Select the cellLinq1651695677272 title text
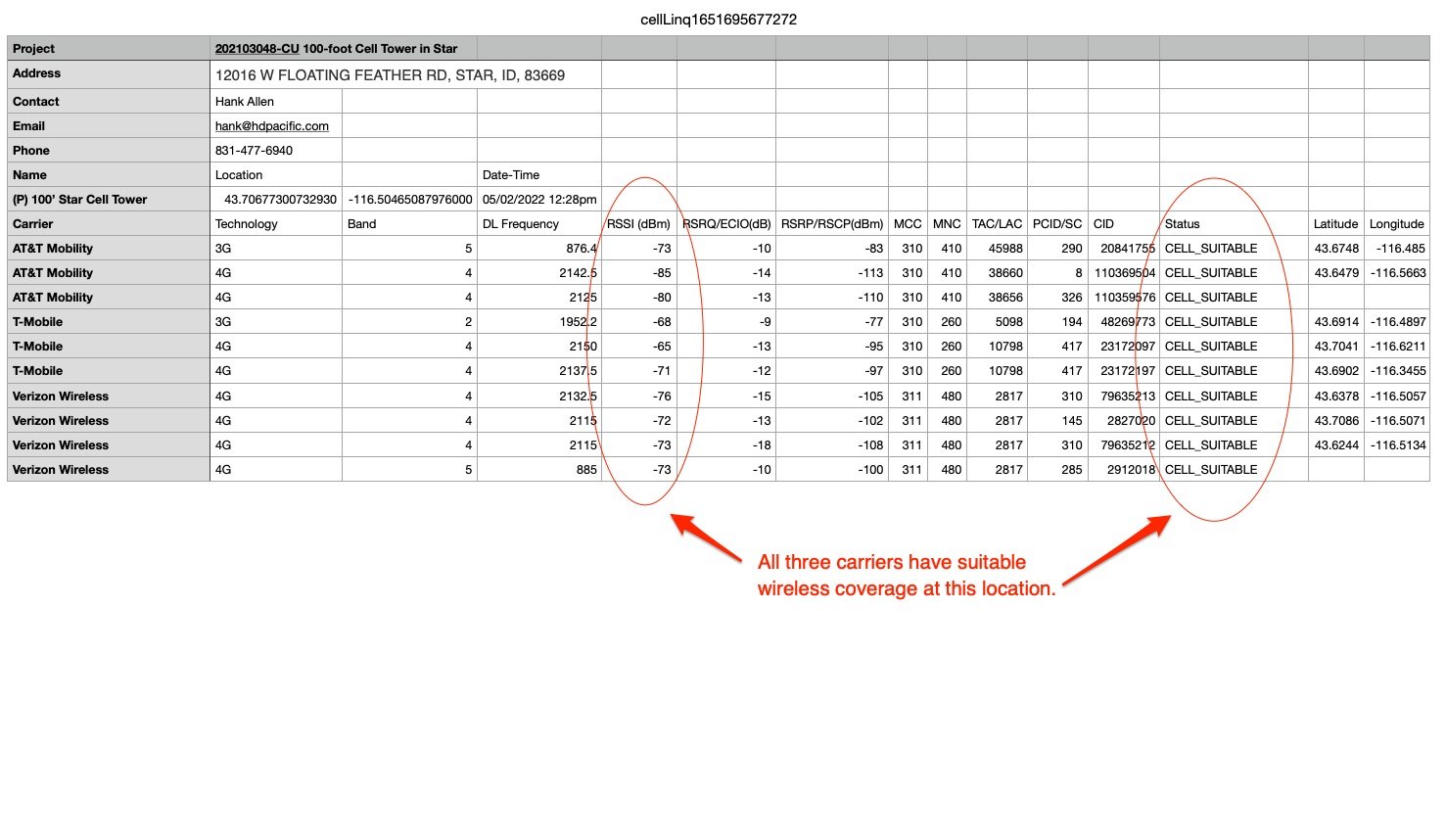The height and width of the screenshot is (840, 1446). (719, 20)
